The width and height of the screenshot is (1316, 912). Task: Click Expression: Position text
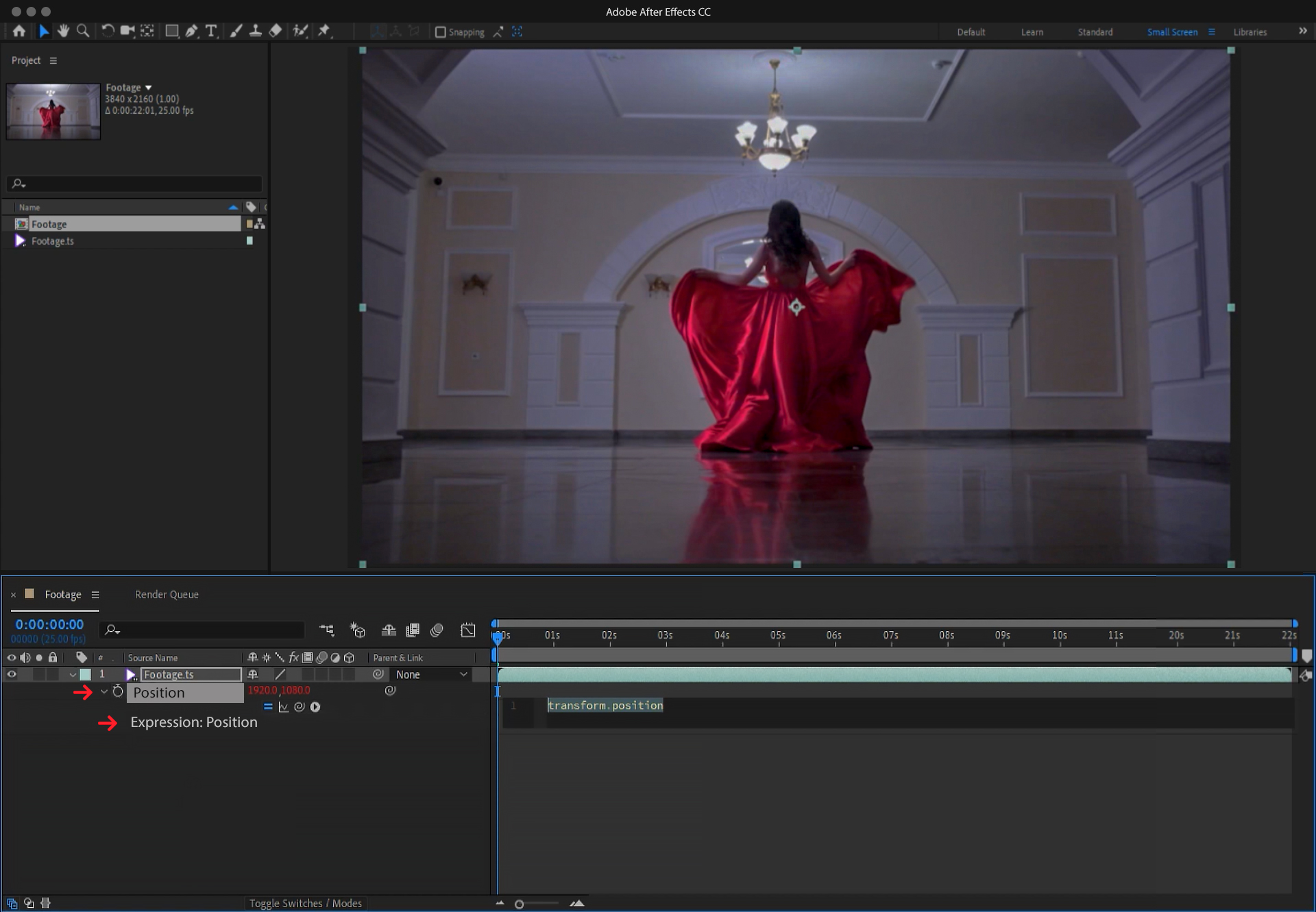(193, 722)
